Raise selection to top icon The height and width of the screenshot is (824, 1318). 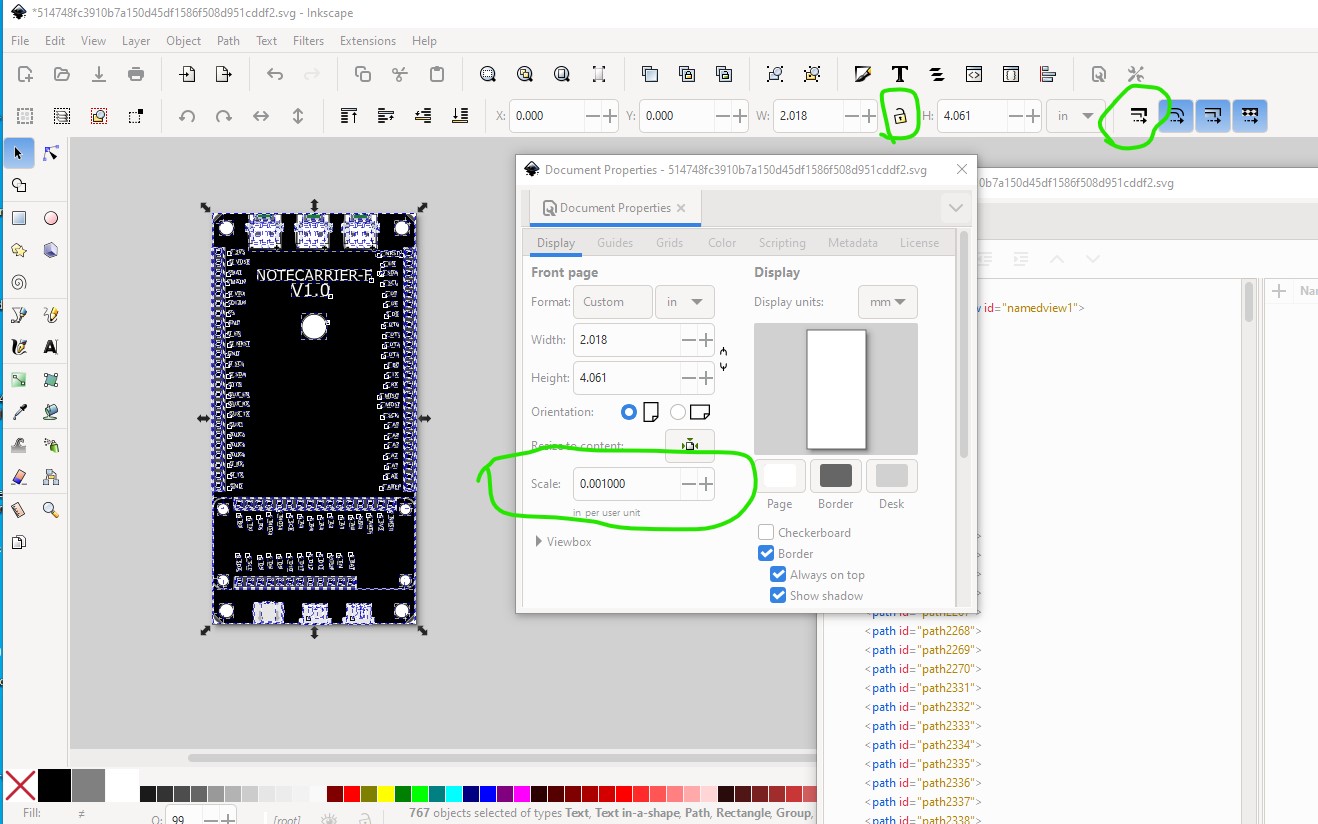[349, 116]
